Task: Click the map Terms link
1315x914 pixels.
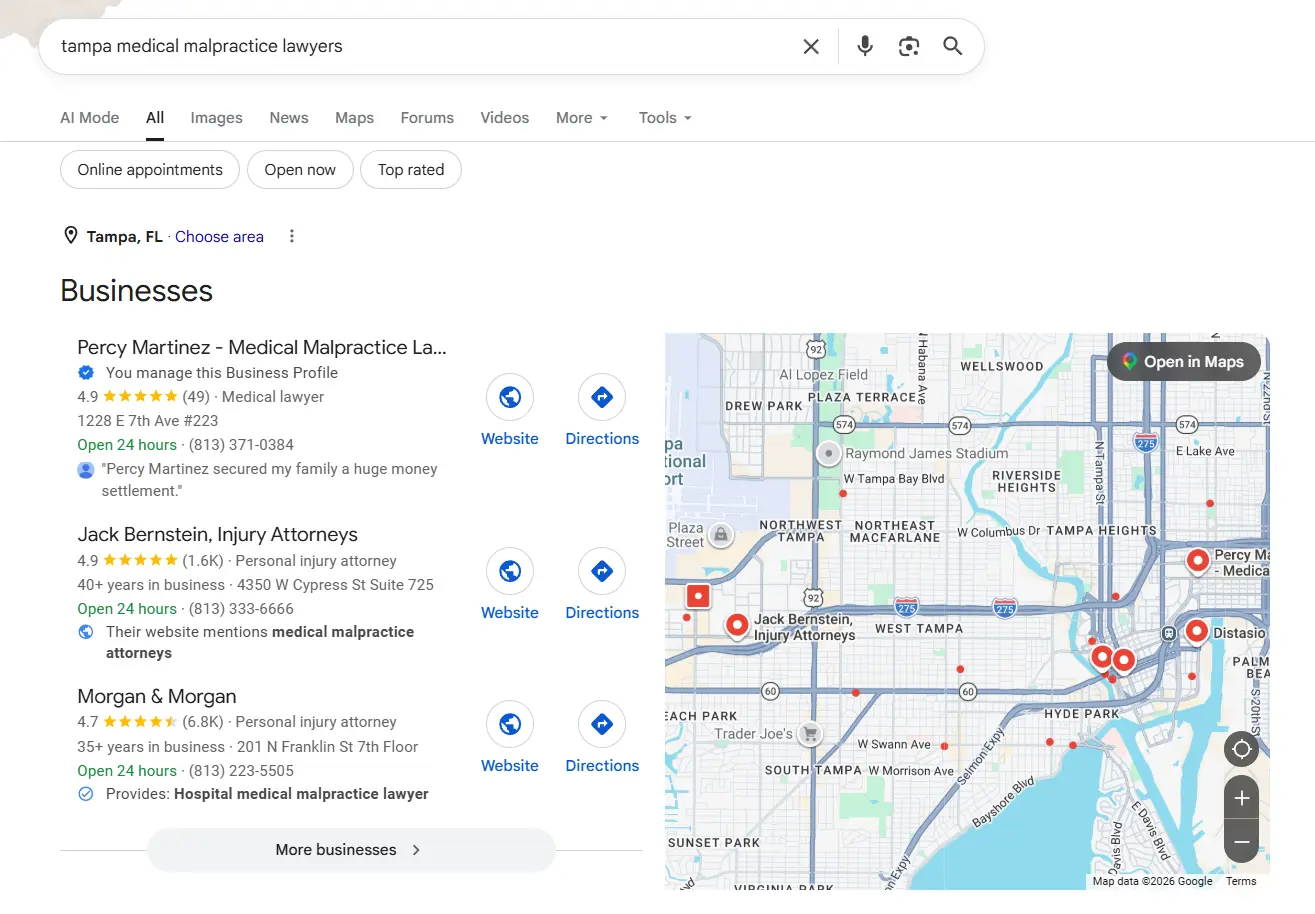Action: 1241,881
